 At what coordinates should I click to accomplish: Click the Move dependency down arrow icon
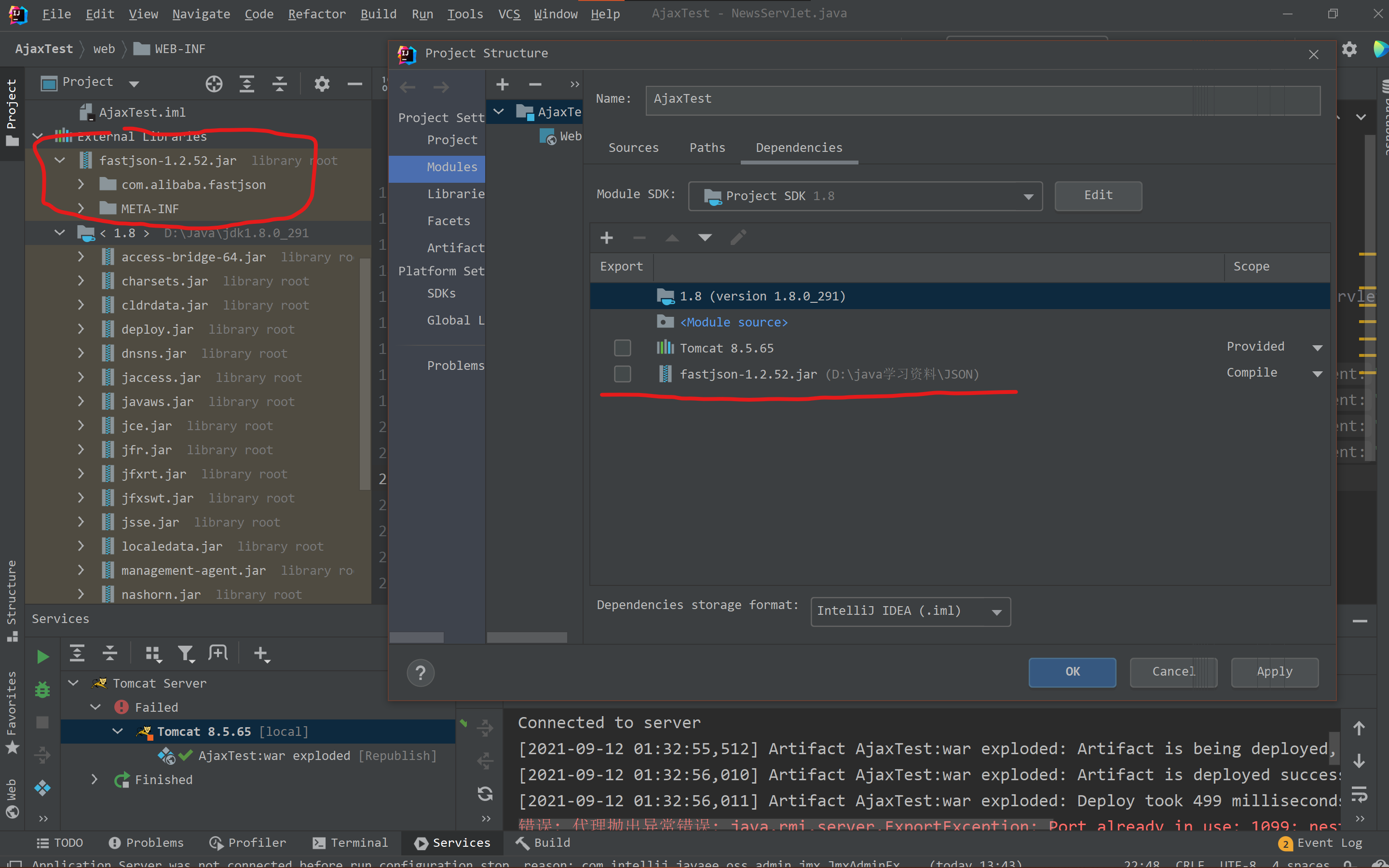(705, 237)
